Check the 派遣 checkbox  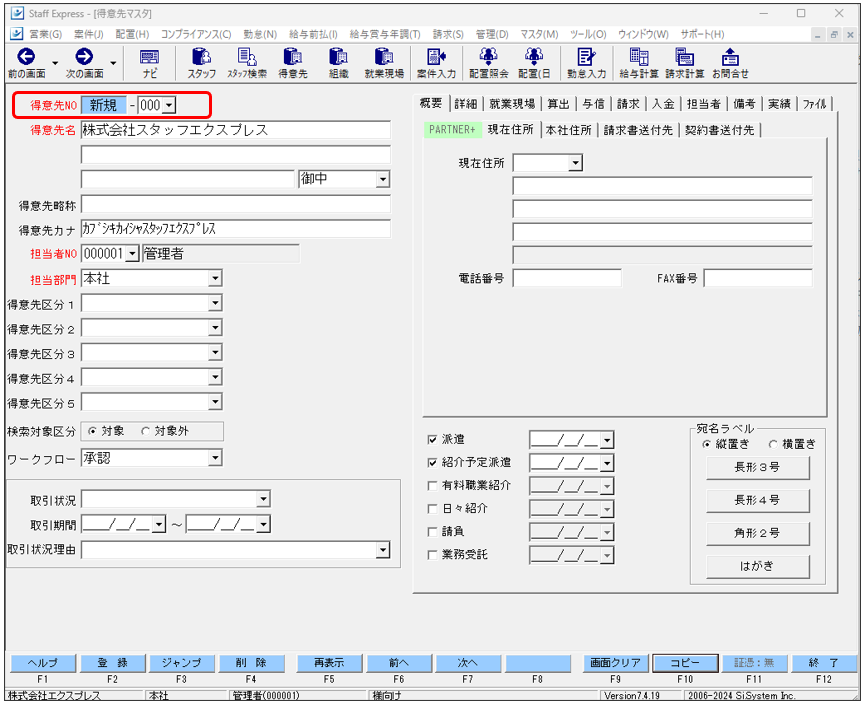(432, 439)
